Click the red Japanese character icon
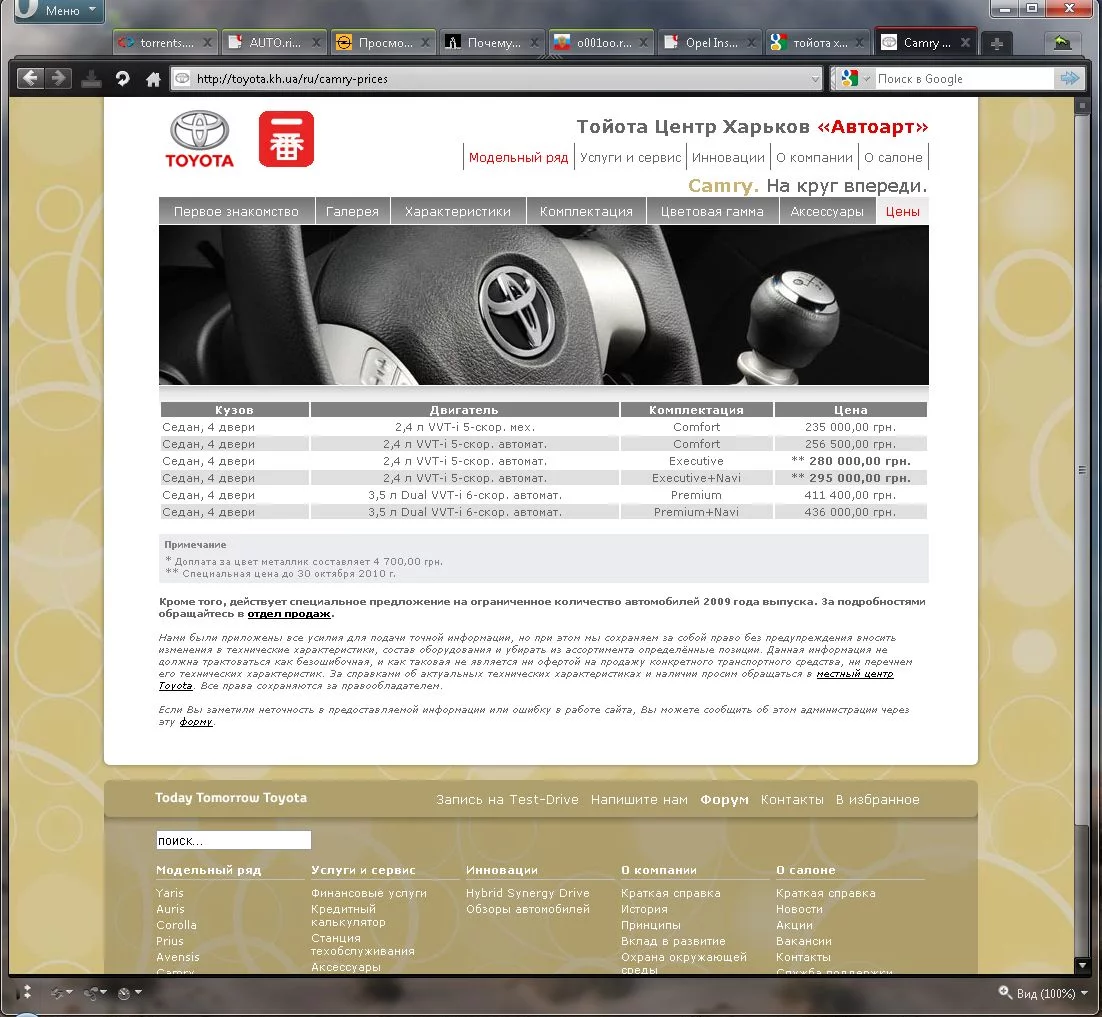This screenshot has width=1102, height=1017. point(286,138)
